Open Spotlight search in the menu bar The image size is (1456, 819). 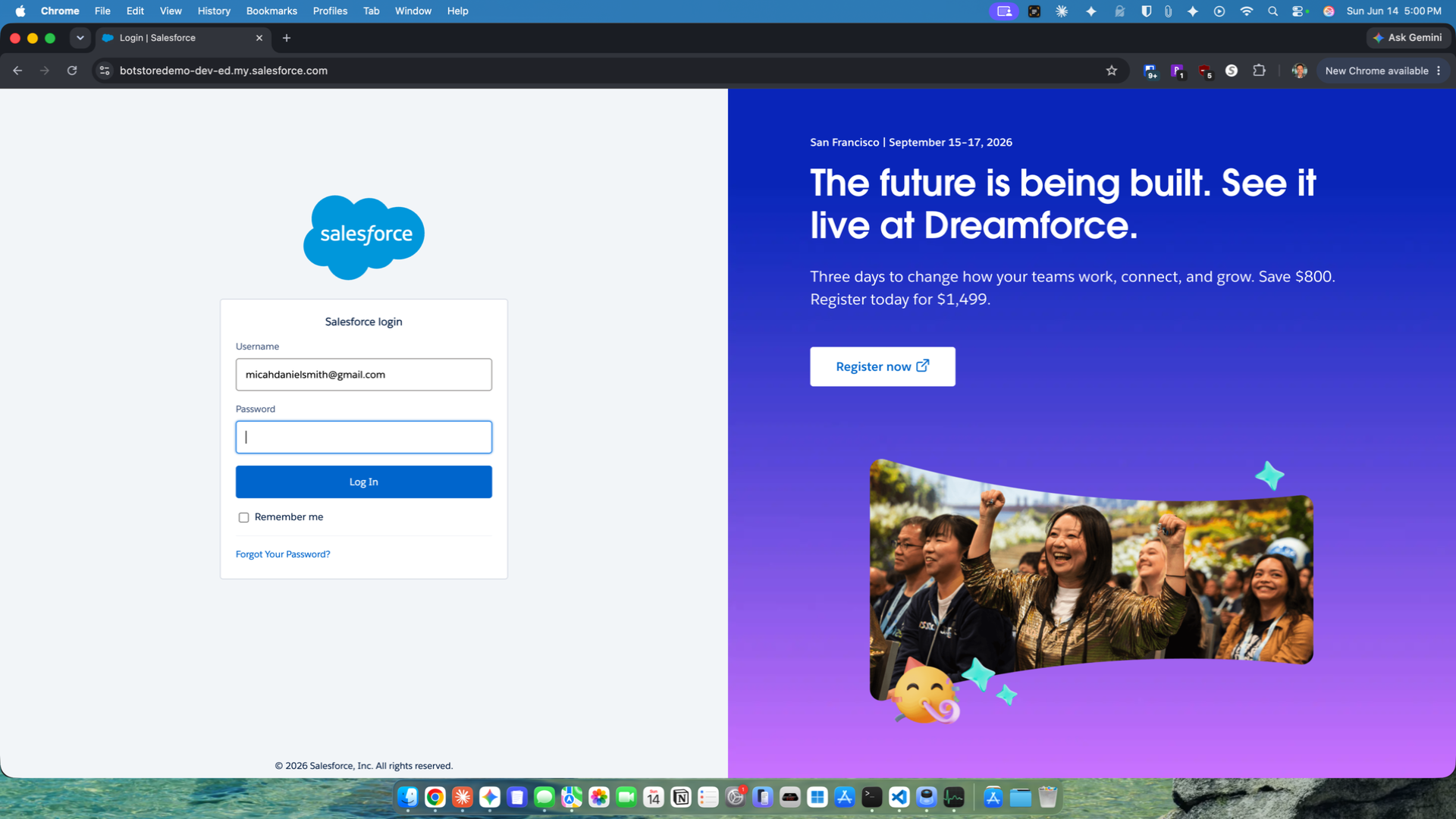point(1273,11)
